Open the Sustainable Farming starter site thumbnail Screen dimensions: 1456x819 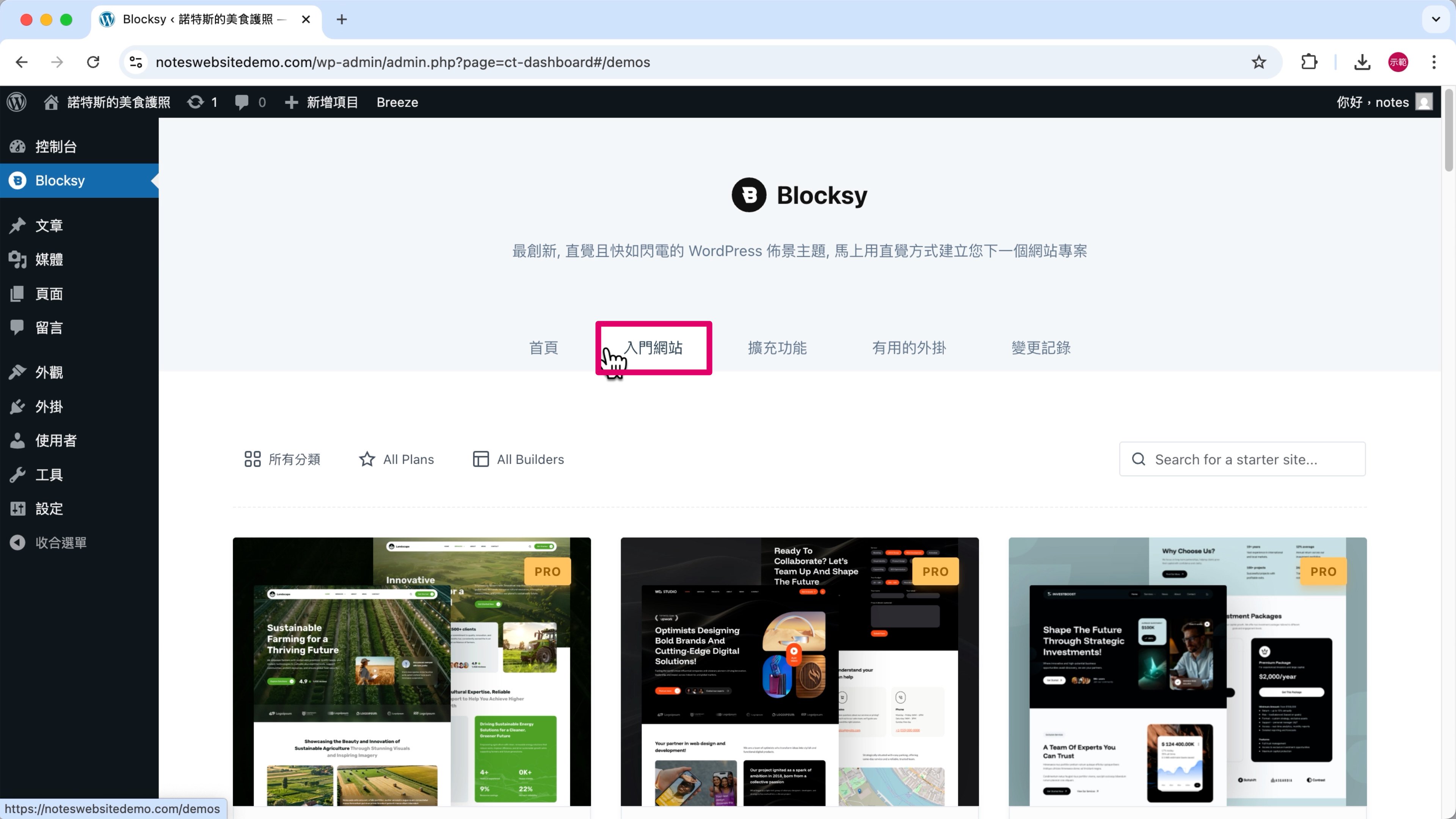tap(411, 672)
